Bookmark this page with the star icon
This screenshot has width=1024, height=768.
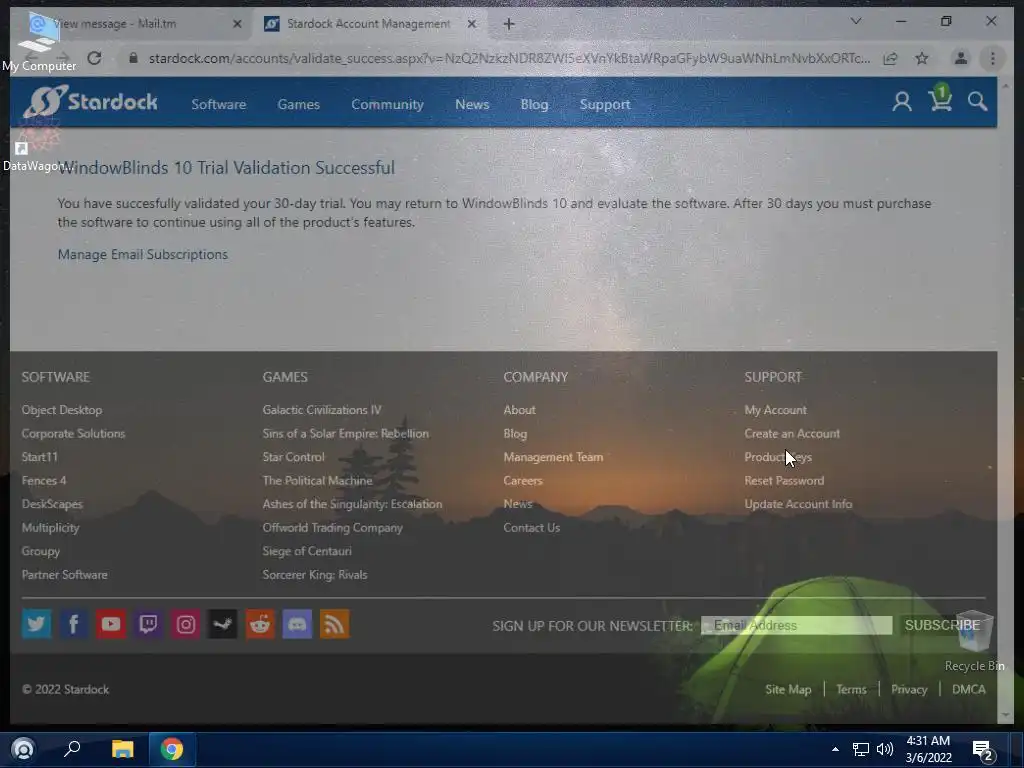[921, 58]
